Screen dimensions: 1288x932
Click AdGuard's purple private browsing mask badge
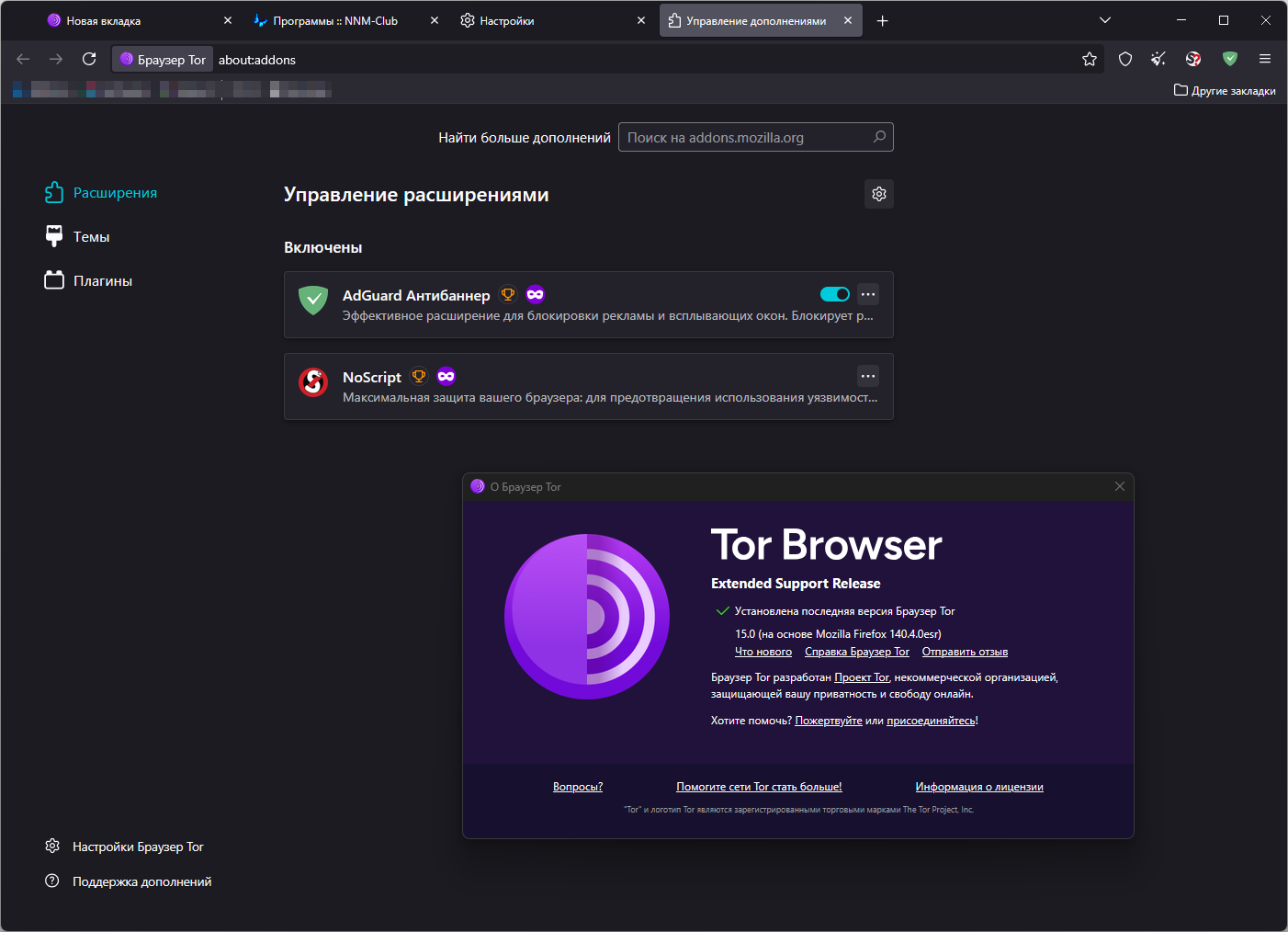(x=536, y=294)
